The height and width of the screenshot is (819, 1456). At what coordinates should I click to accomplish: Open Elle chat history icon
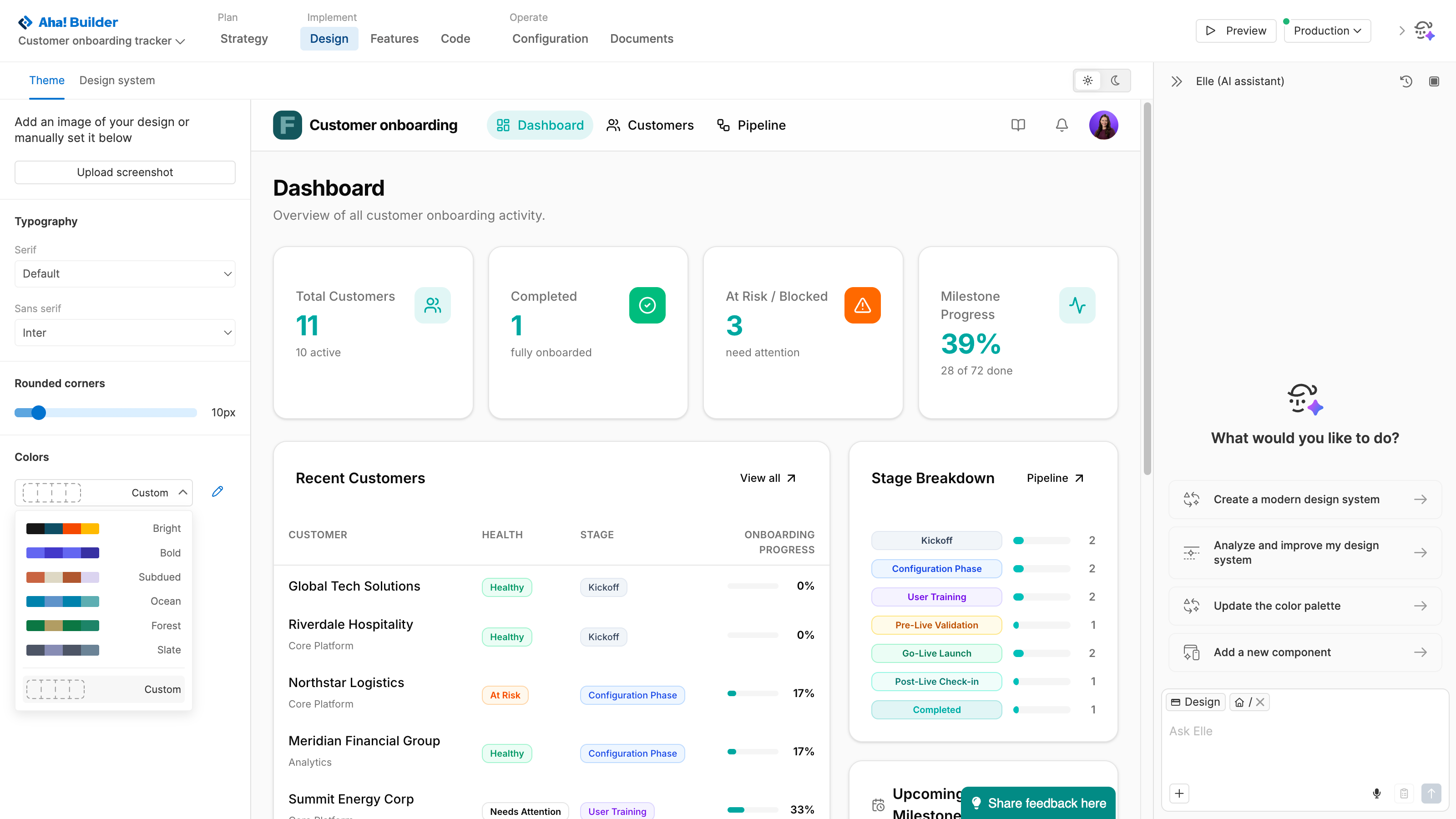point(1406,81)
